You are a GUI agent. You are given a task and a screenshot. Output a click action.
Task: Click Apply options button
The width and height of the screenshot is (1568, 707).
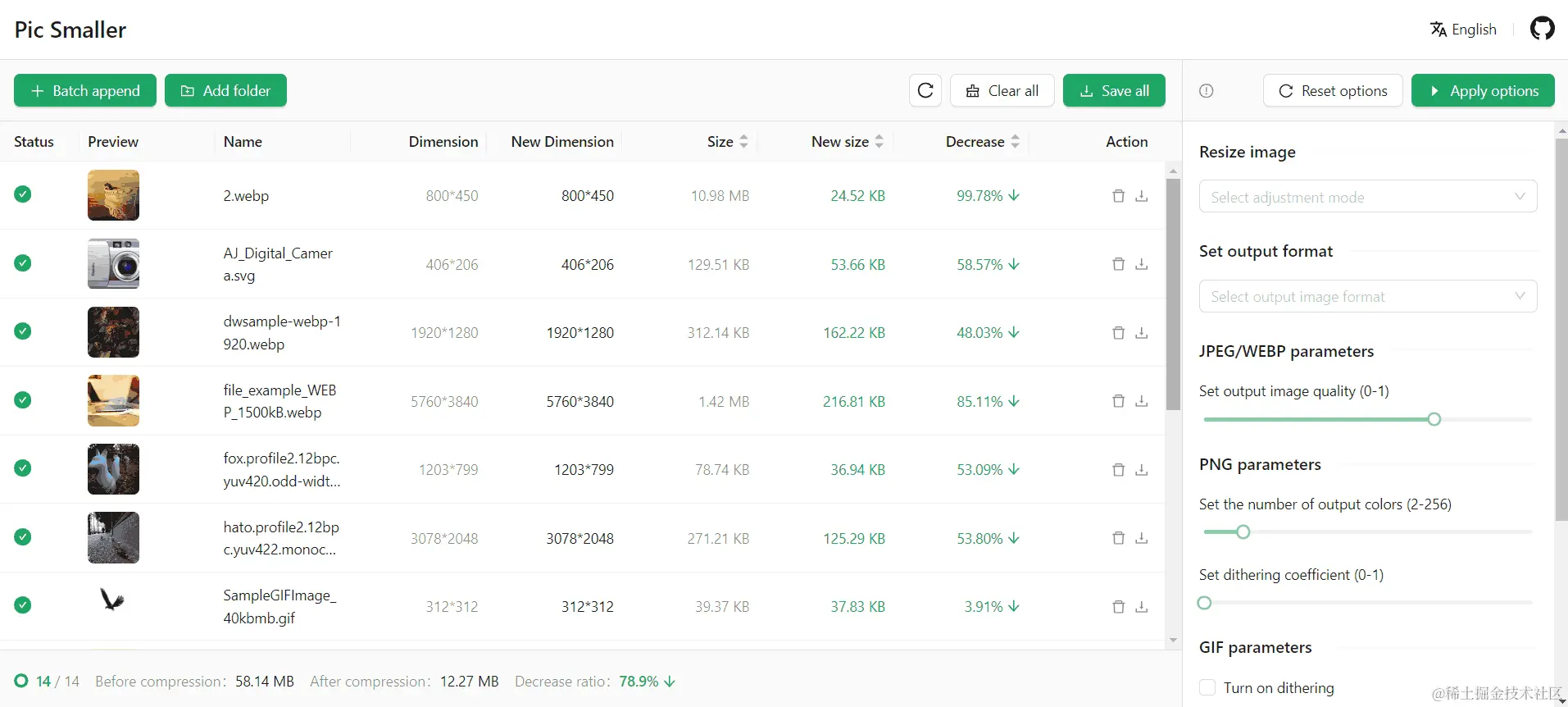1483,90
